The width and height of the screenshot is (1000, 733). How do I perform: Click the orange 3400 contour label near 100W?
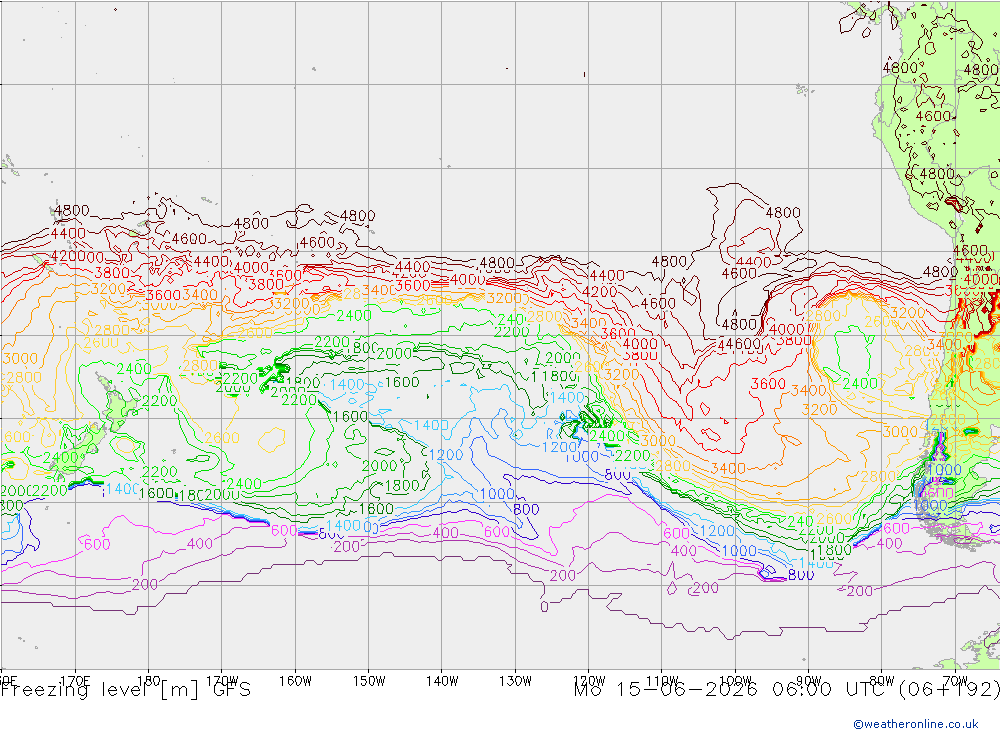point(728,469)
